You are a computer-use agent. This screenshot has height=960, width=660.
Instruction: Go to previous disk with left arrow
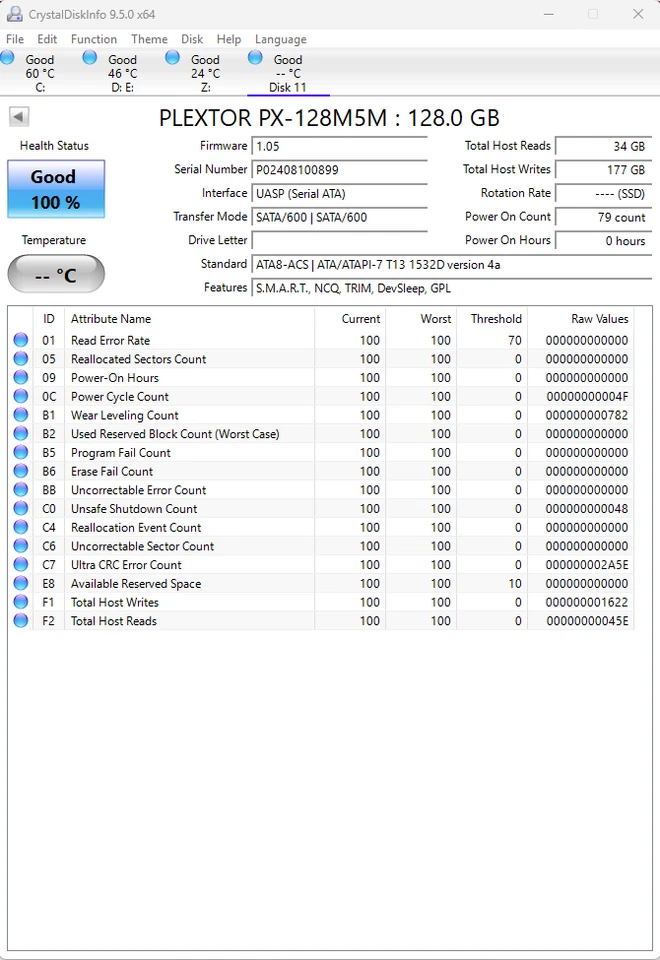(x=19, y=116)
